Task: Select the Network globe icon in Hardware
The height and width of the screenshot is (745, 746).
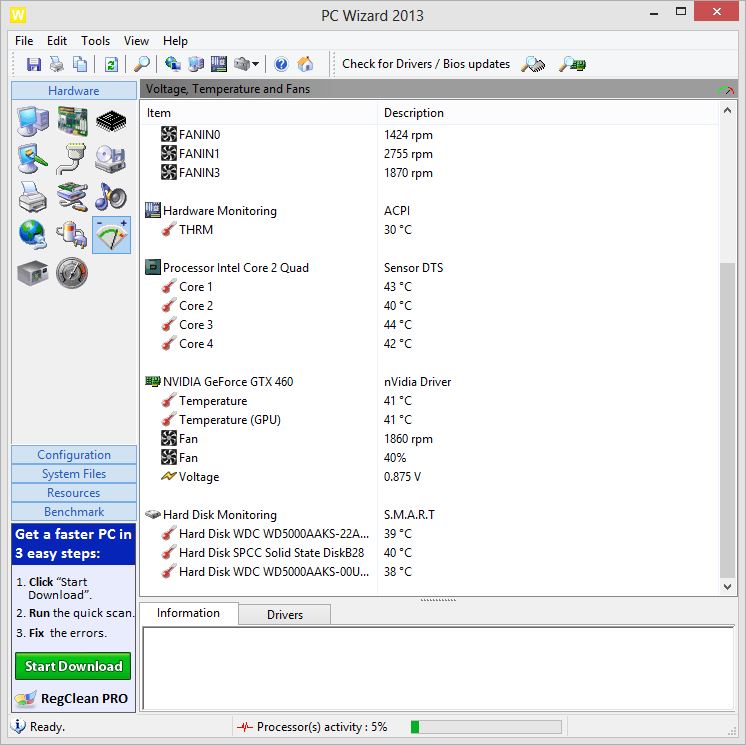Action: pos(33,235)
